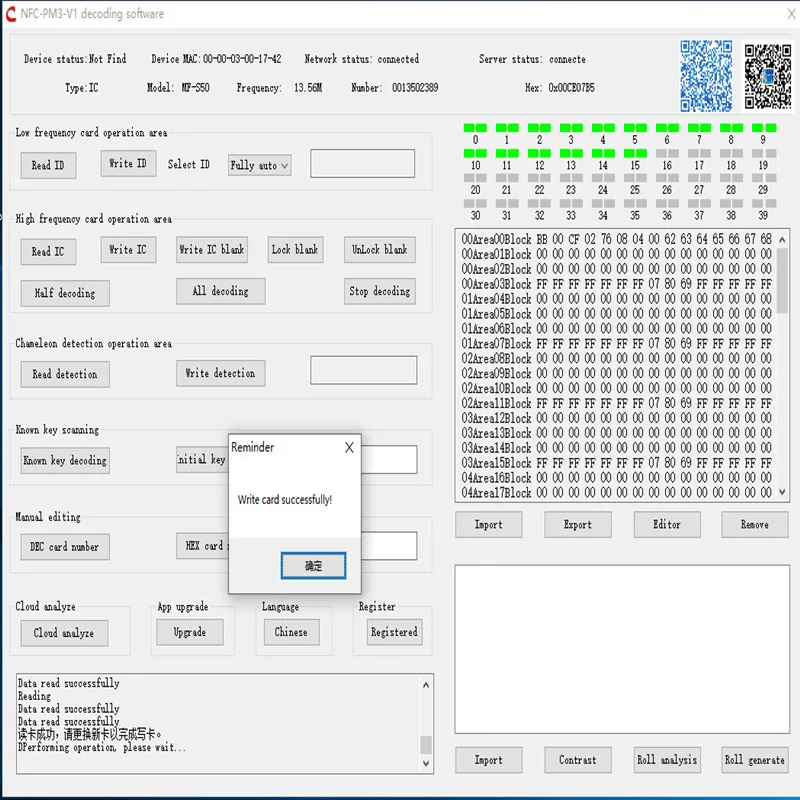Click log panel scroll down arrow

426,764
